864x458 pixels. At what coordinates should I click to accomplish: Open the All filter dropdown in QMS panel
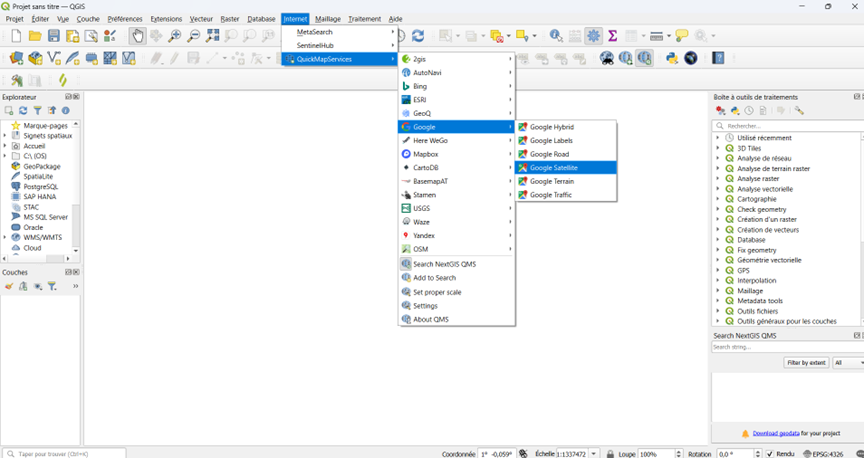click(847, 362)
